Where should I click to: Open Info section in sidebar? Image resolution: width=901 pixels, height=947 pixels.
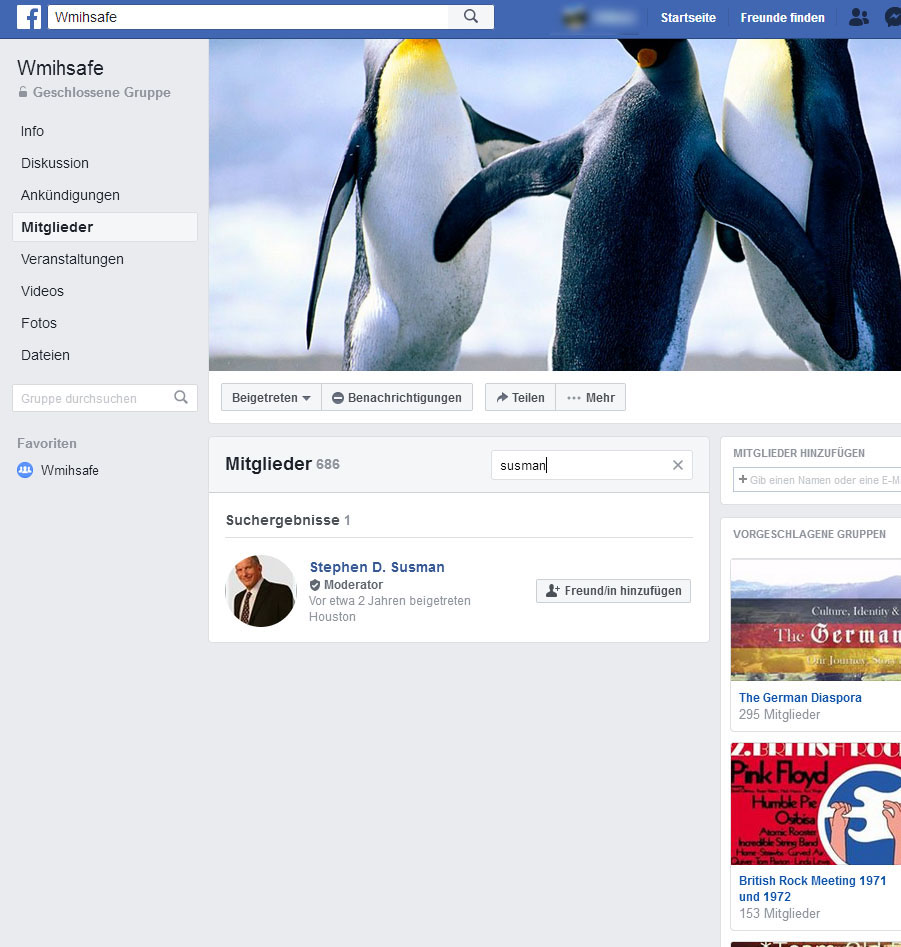[32, 131]
